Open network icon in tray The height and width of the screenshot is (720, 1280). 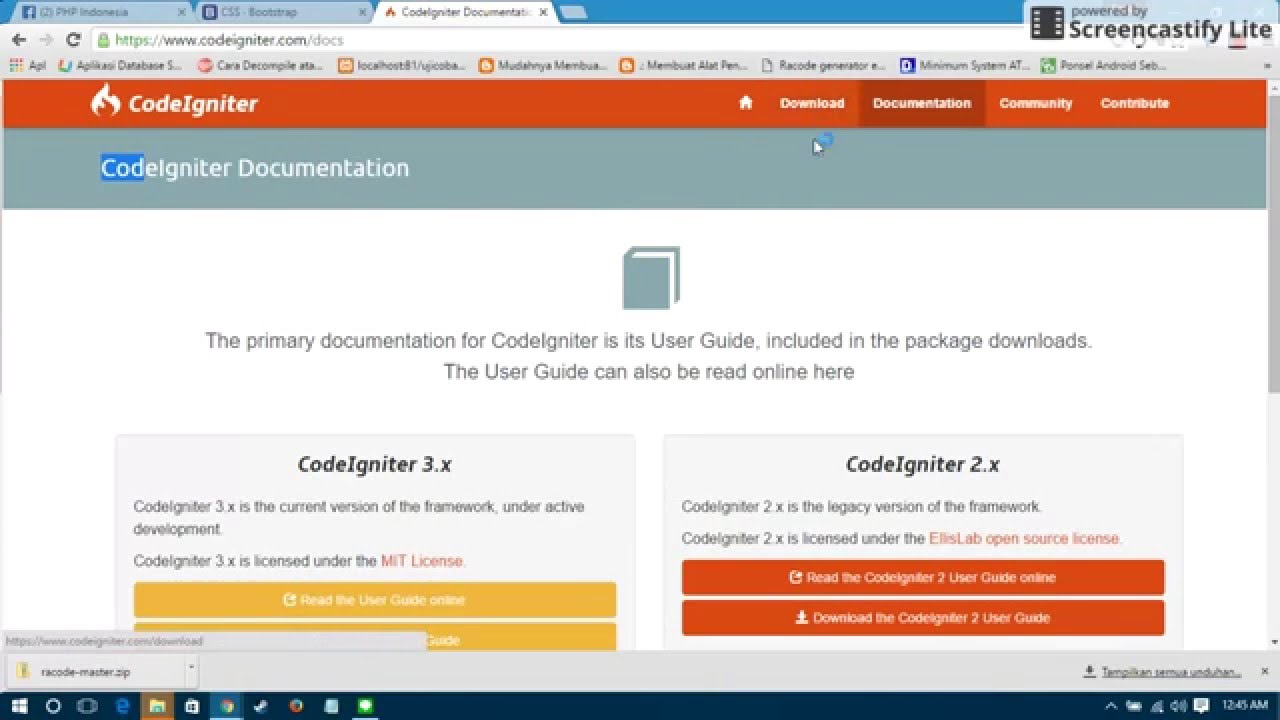pyautogui.click(x=1156, y=705)
